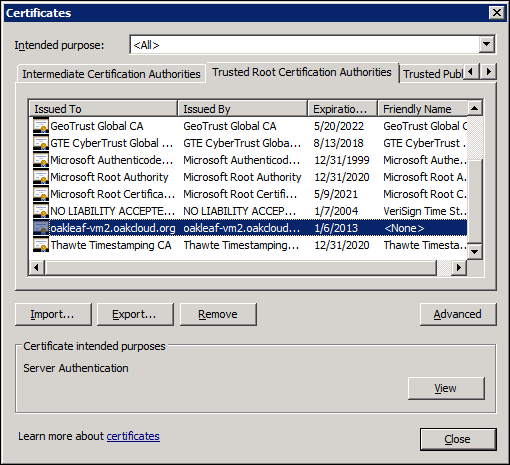
Task: Click the 1/7/2004 expiration date
Action: [336, 211]
